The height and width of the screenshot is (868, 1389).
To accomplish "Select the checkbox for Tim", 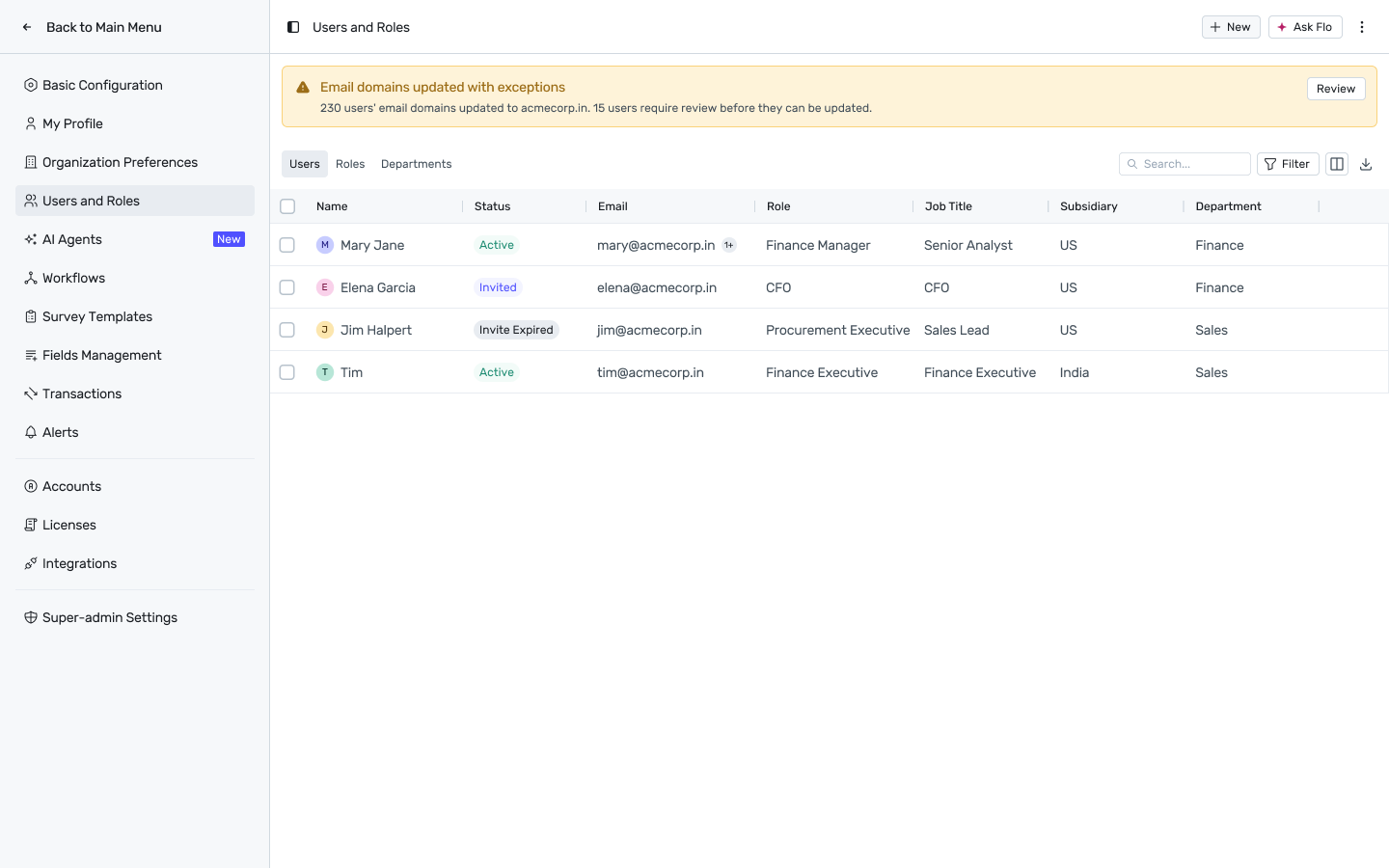I will tap(287, 372).
